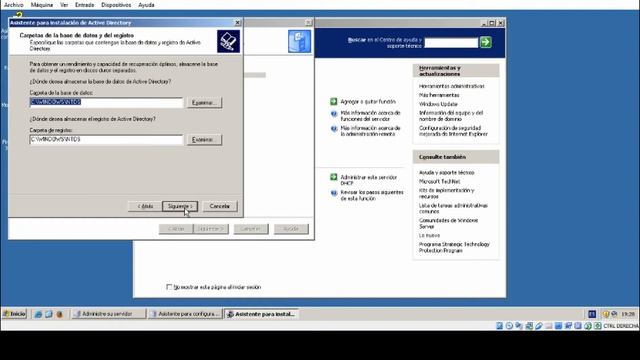Open the Microsoft TechNet link
Viewport: 640px width, 360px height.
[439, 181]
